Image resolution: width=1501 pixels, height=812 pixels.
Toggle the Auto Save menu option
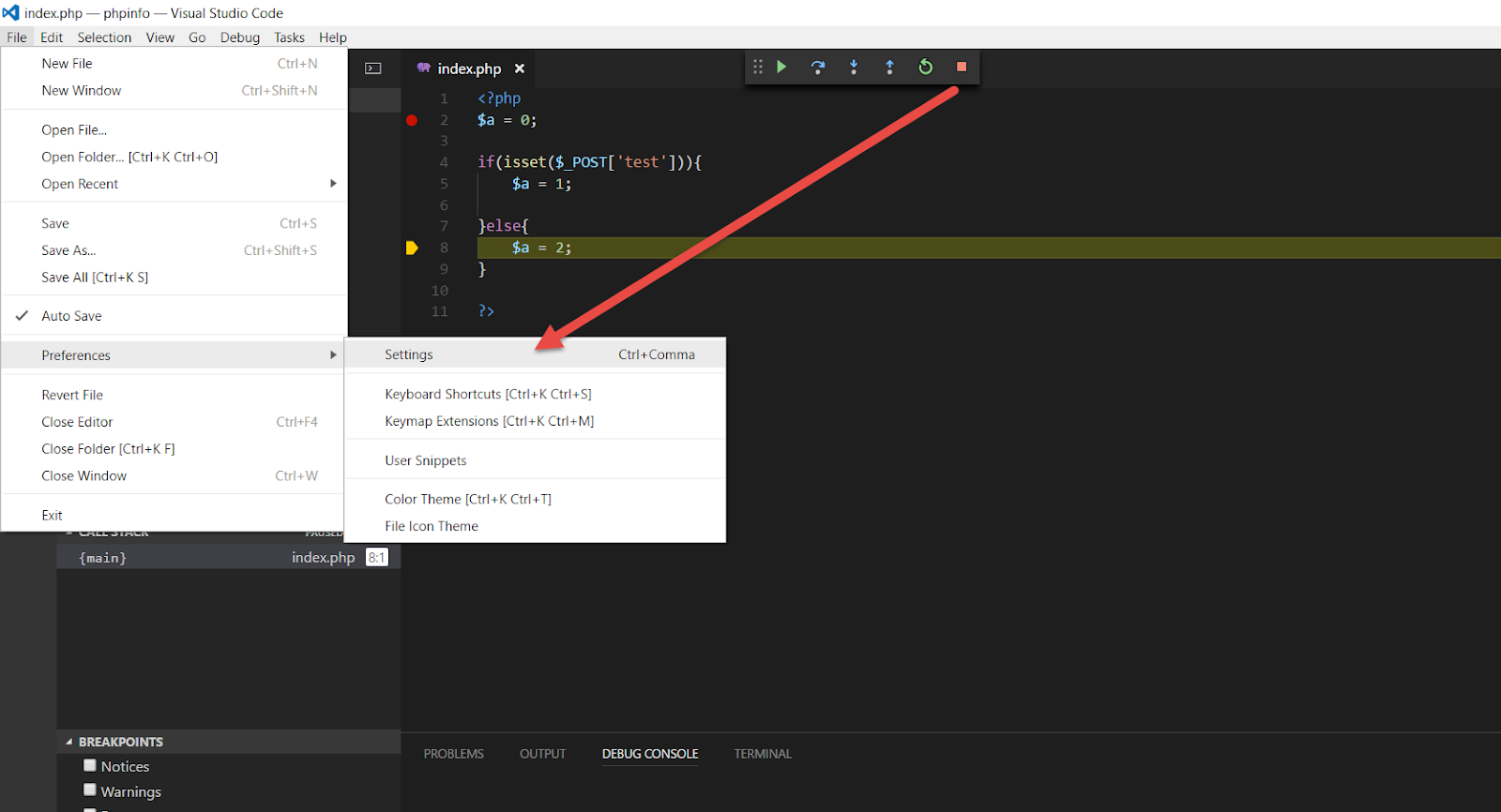click(174, 316)
